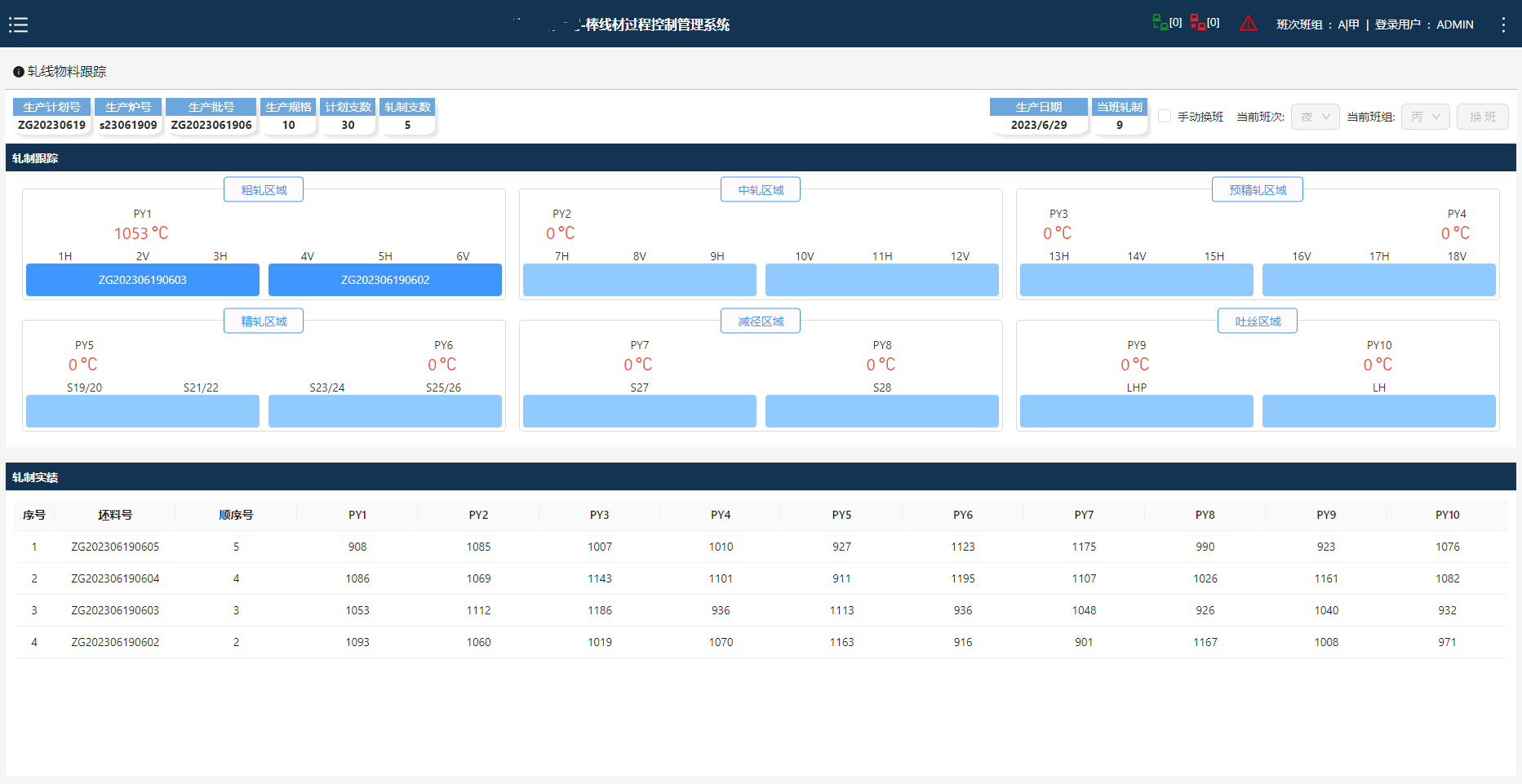Click PY8 value 1167 in row four
Viewport: 1522px width, 784px height.
click(x=1205, y=642)
